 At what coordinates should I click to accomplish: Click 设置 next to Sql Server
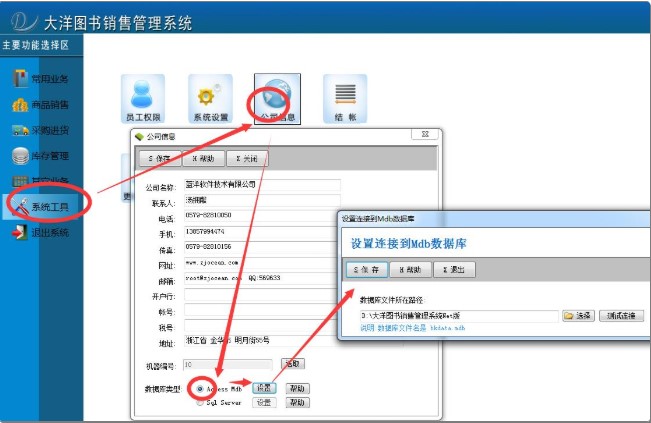click(264, 403)
